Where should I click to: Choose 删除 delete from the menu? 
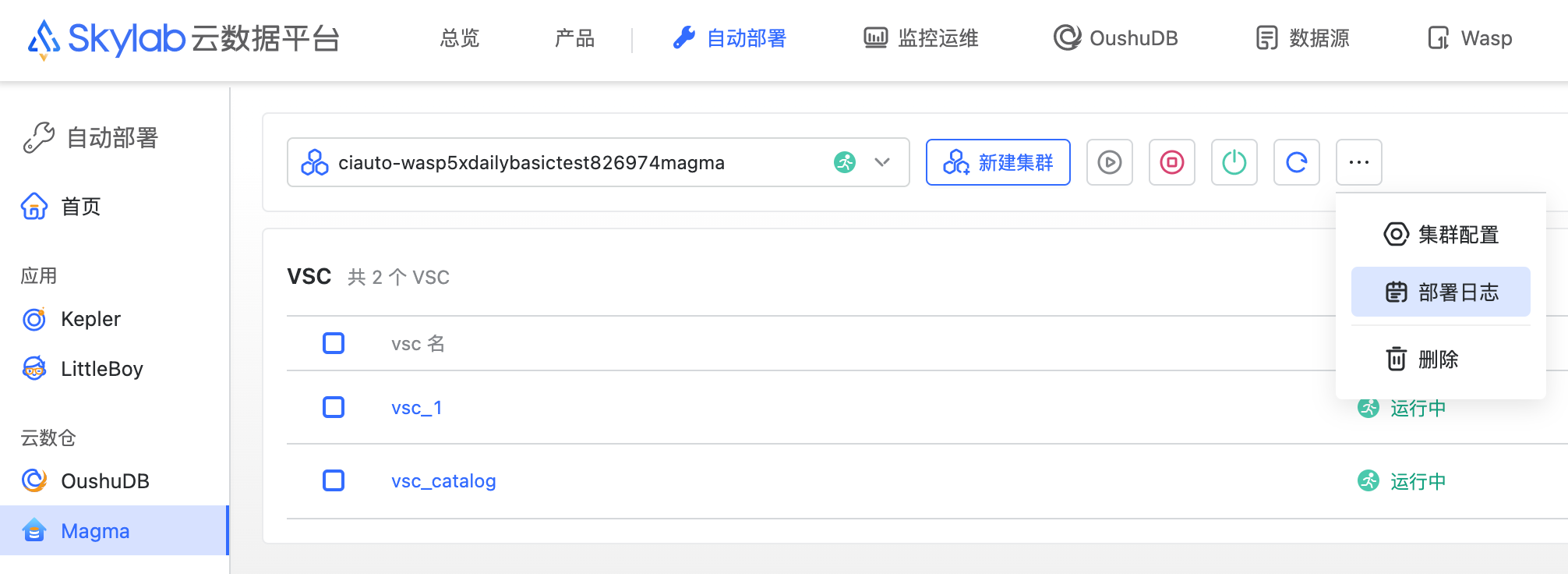click(1441, 359)
